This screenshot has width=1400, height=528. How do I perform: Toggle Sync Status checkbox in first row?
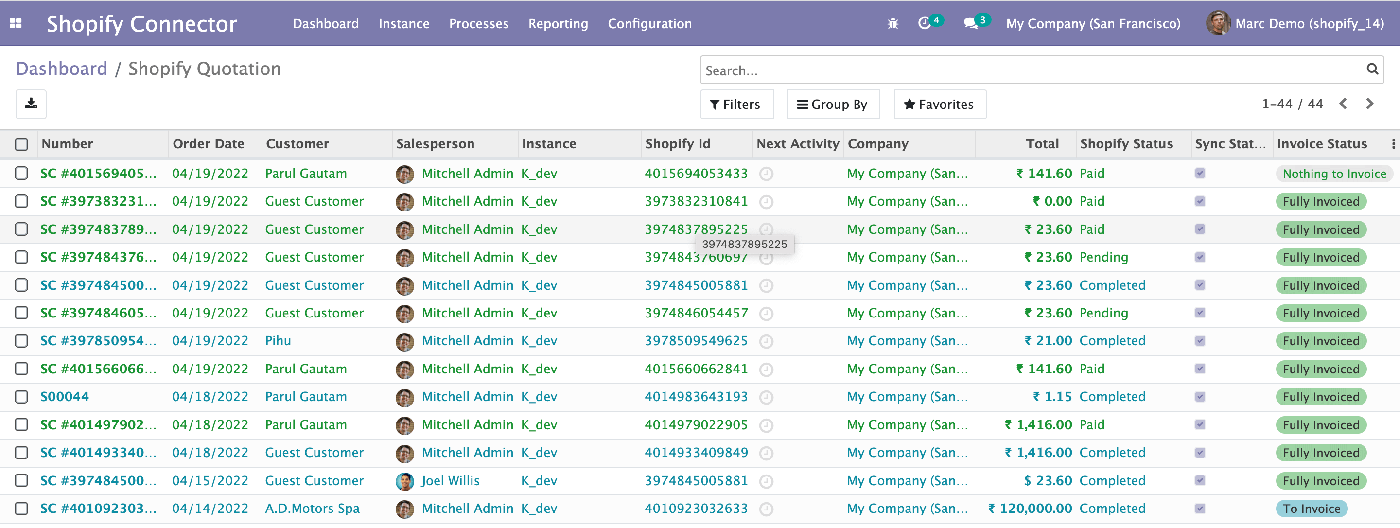click(x=1200, y=173)
